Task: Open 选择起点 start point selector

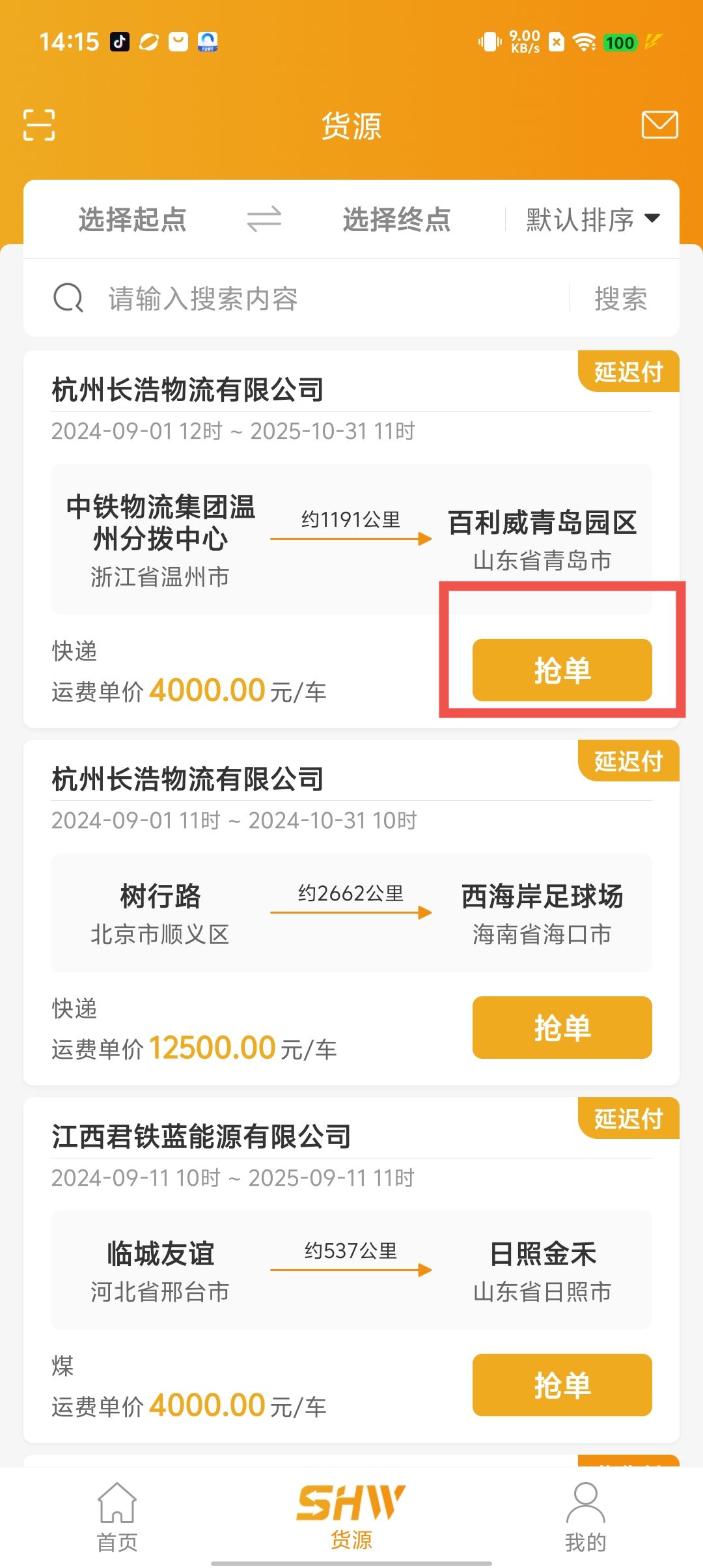Action: [133, 219]
